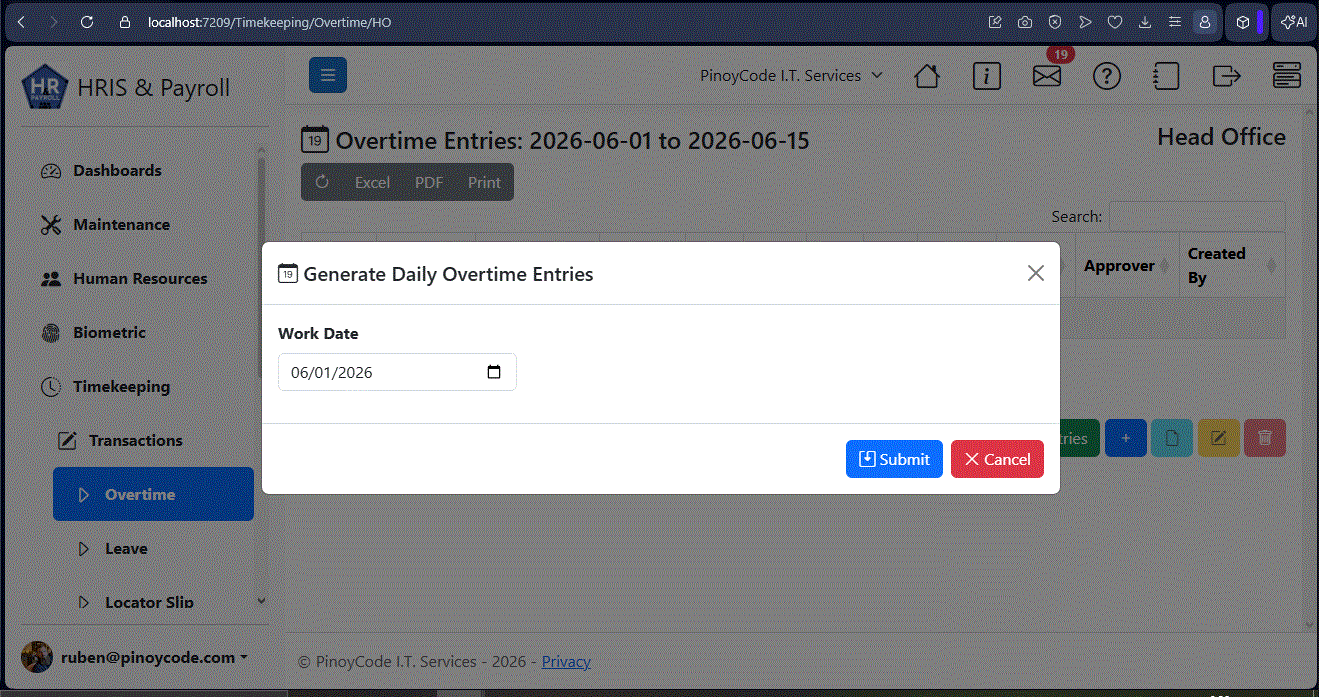Click the browser cube extensions icon
Image resolution: width=1319 pixels, height=697 pixels.
[1242, 21]
